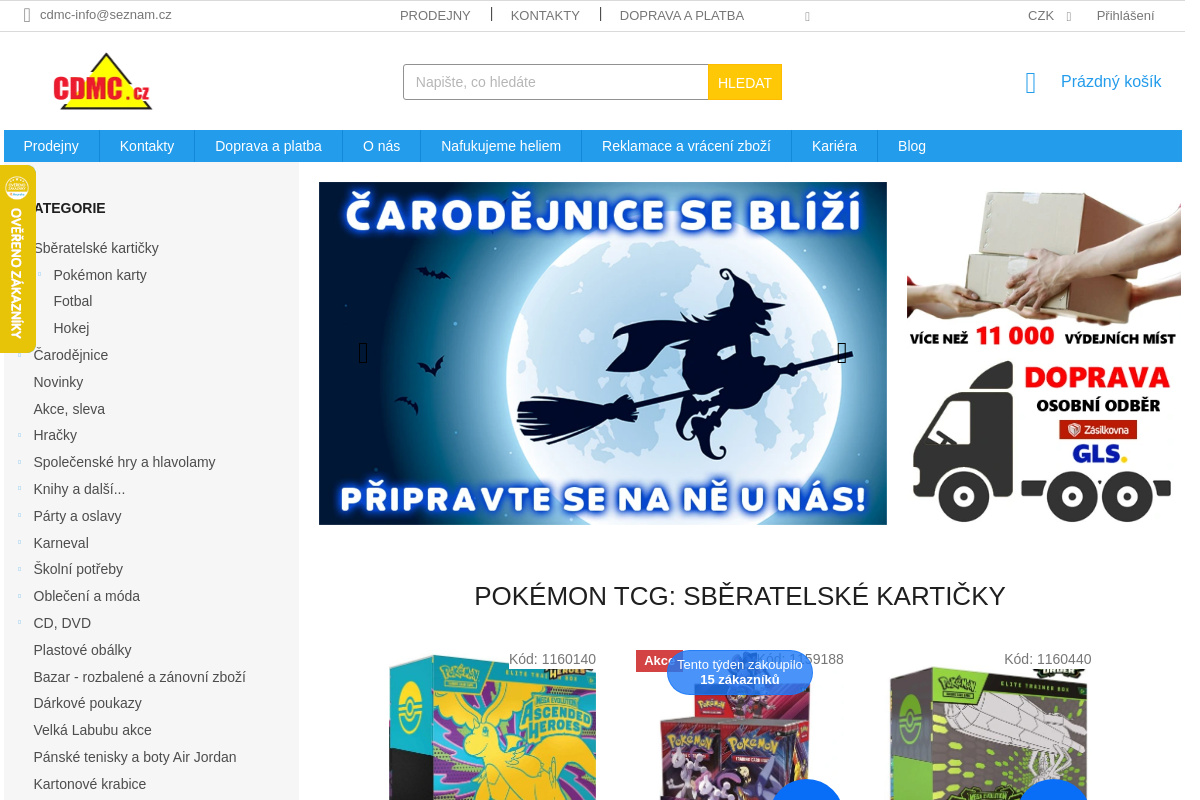Expand the Párty a oslavy category
This screenshot has height=800, width=1200.
pos(20,516)
